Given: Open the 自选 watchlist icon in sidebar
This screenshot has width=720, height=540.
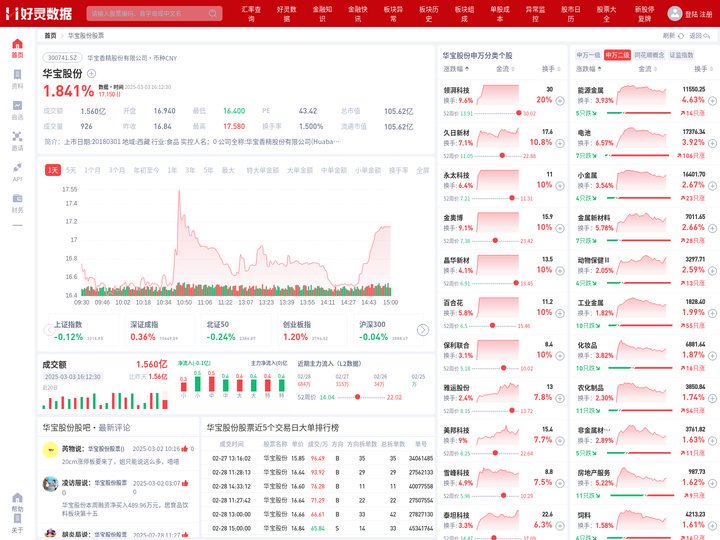Looking at the screenshot, I should pos(17,106).
